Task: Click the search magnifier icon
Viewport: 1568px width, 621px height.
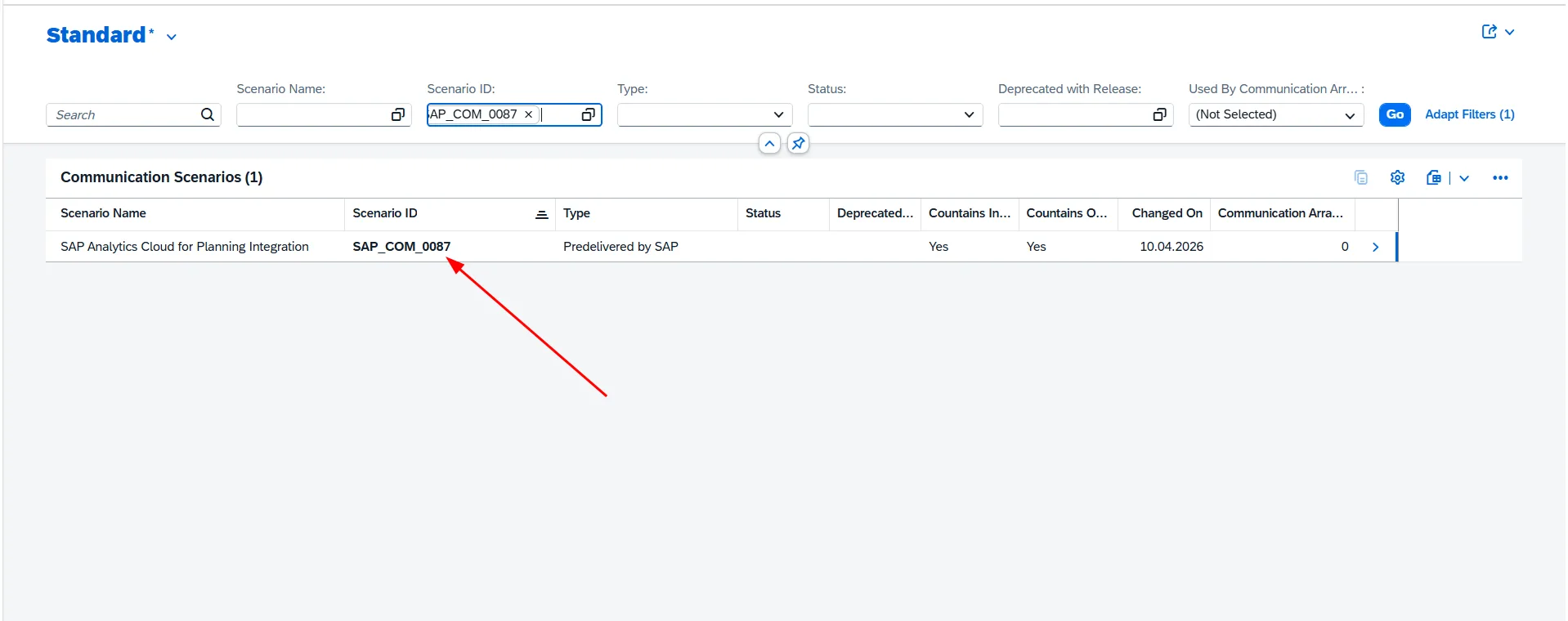Action: pyautogui.click(x=208, y=114)
